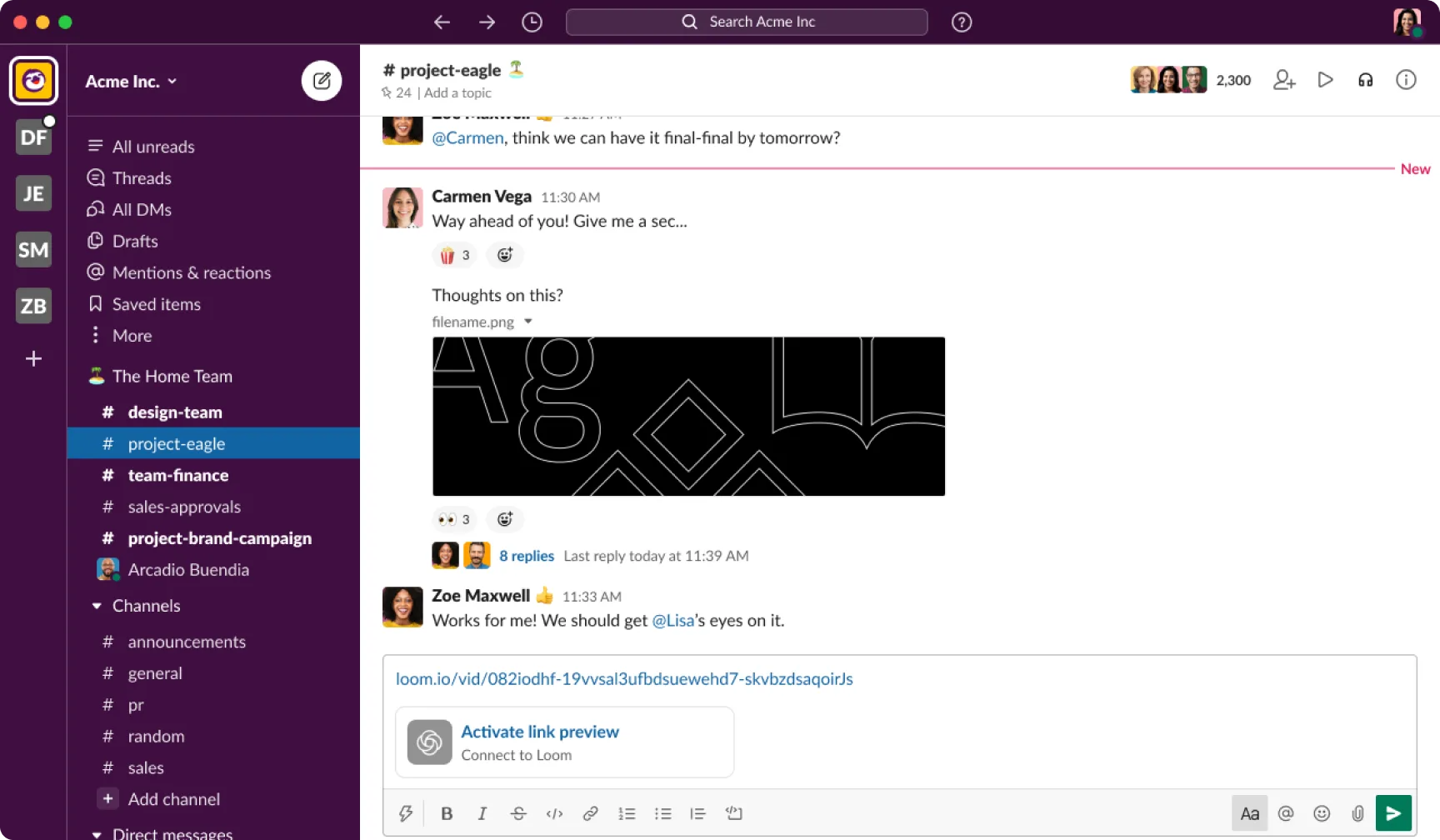1440x840 pixels.
Task: Toggle the Aa formatting toolbar button
Action: [1249, 813]
